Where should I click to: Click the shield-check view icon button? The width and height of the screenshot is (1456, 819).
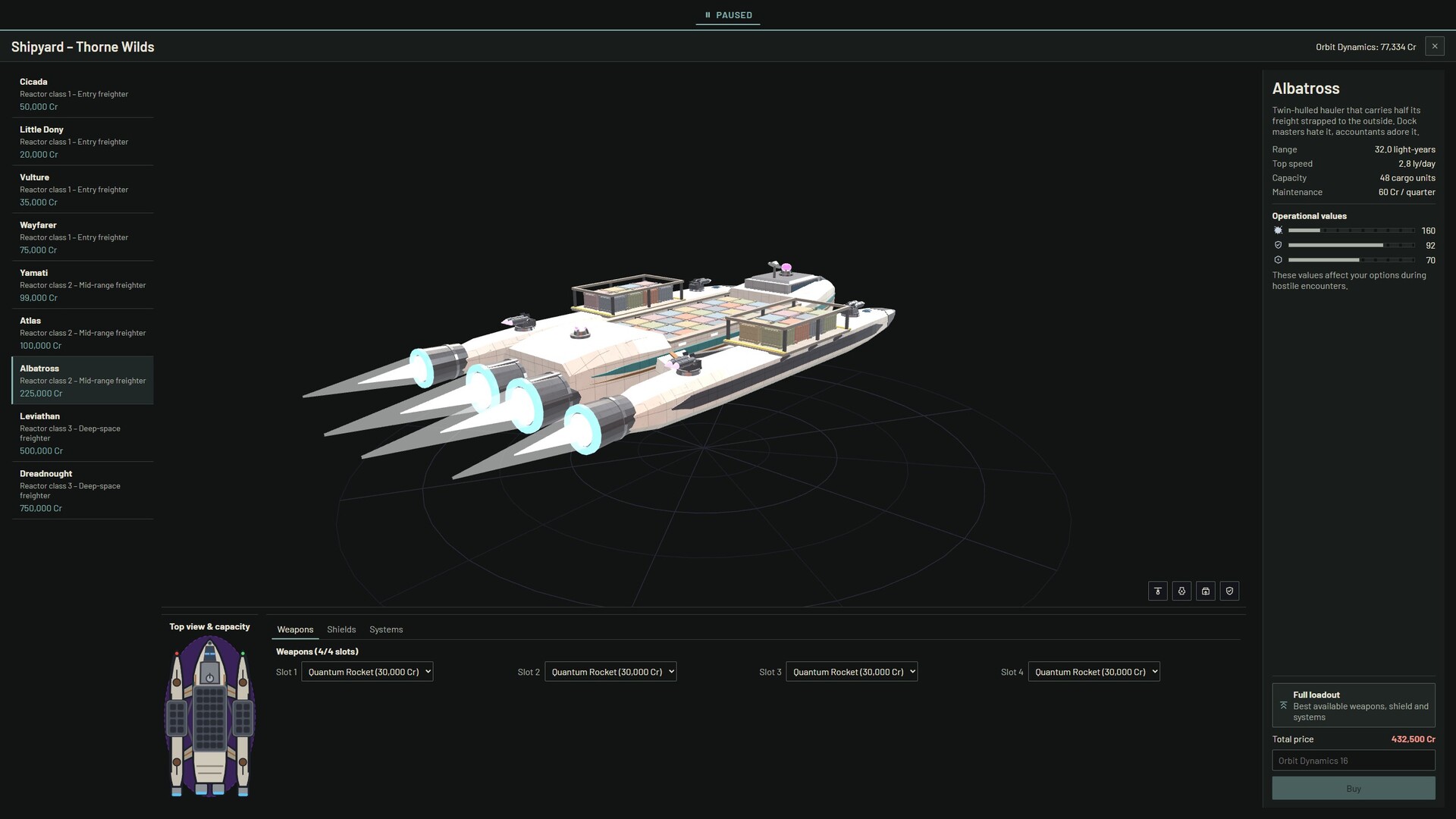pos(1230,591)
